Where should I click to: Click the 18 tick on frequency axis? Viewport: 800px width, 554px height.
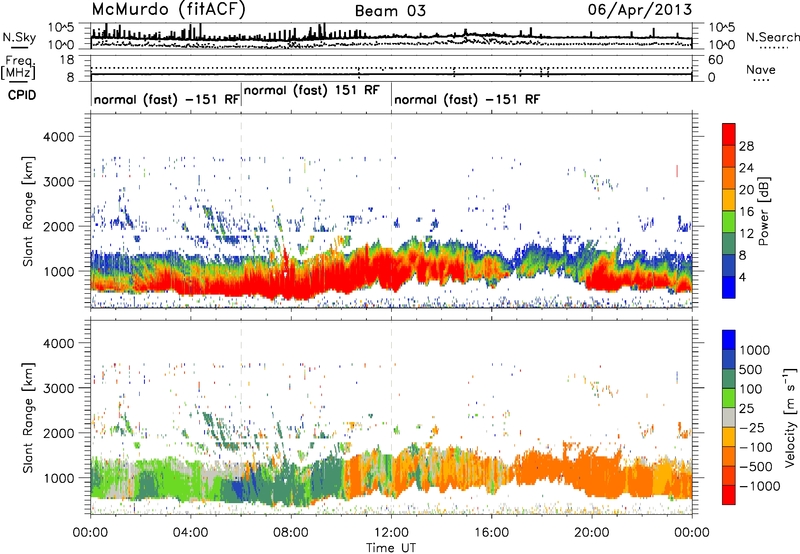click(68, 60)
